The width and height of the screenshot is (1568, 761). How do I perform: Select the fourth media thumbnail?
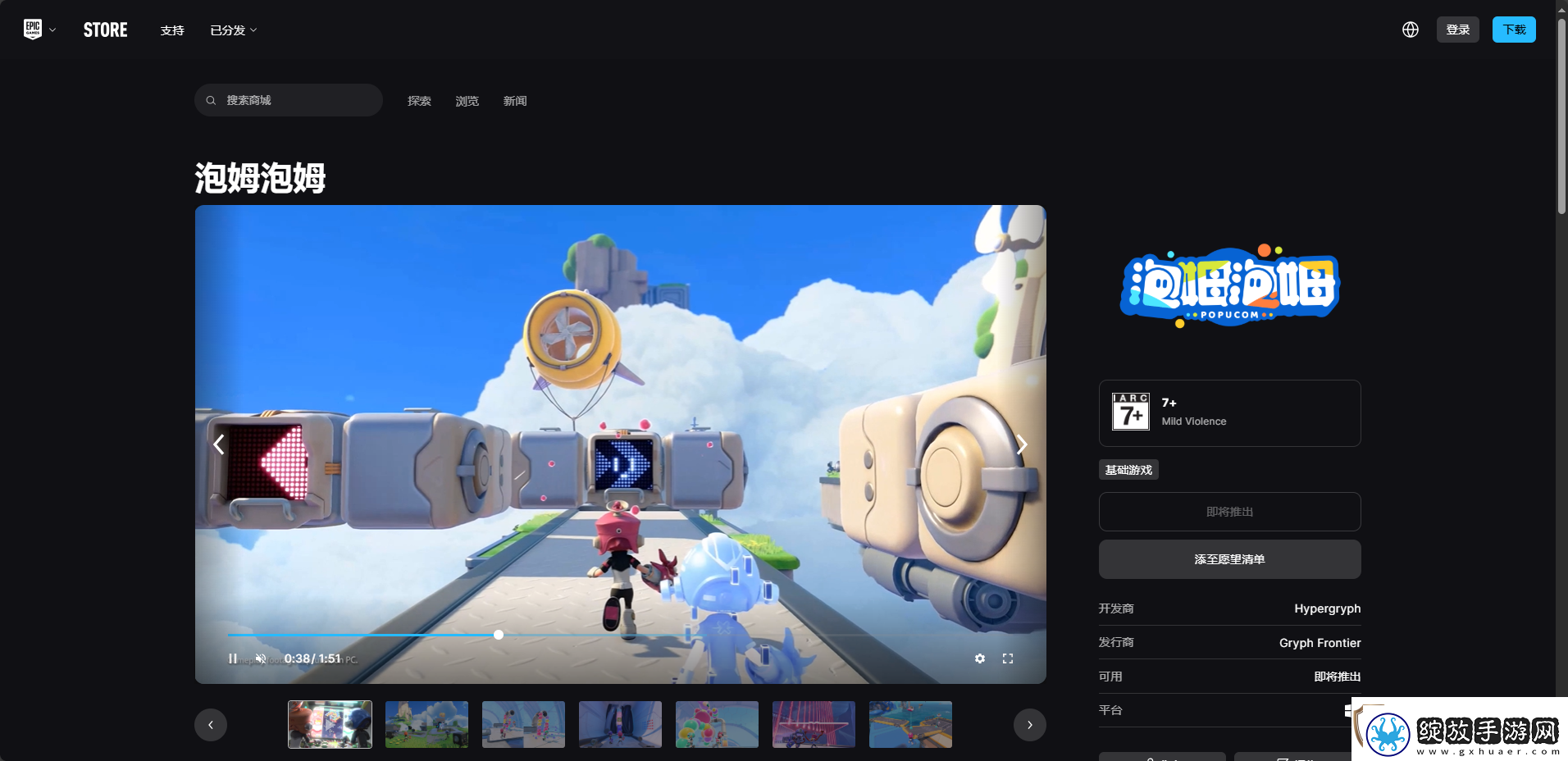point(620,724)
